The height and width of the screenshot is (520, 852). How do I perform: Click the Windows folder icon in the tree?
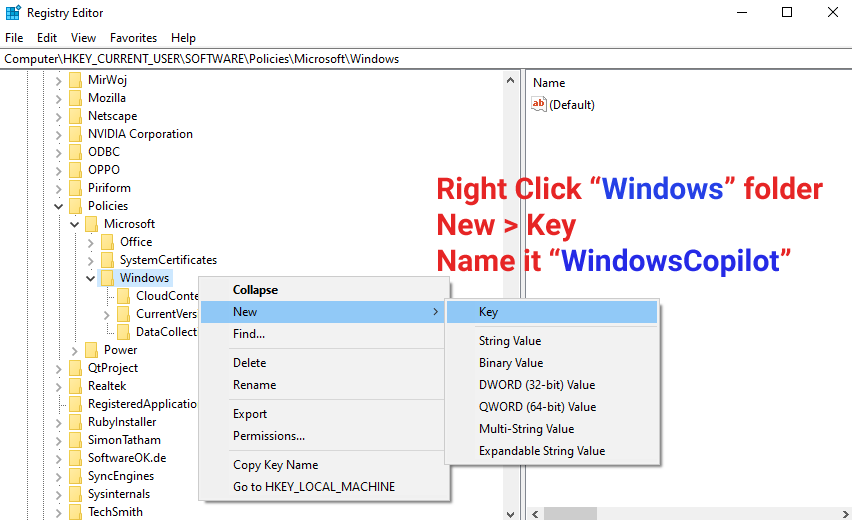[x=108, y=278]
